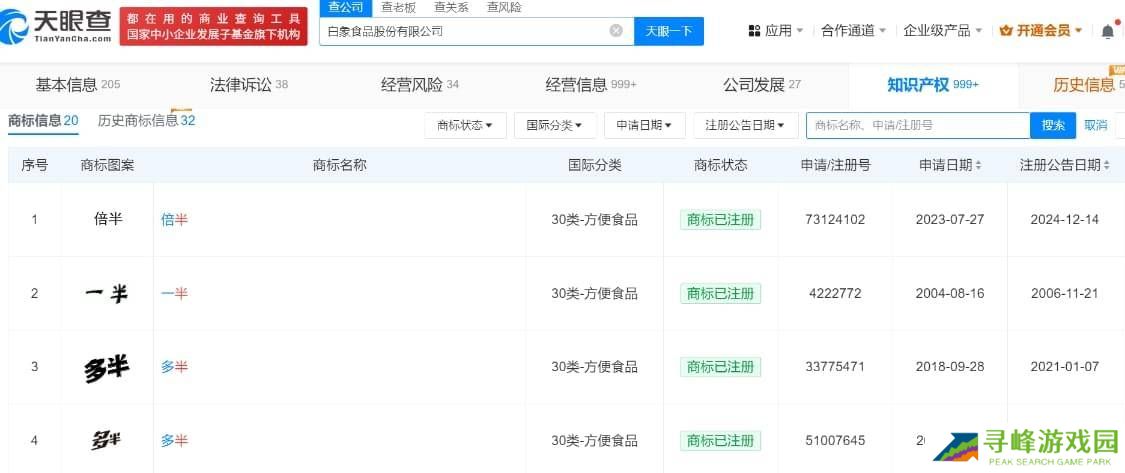Switch to the 知识产权 tab
Image resolution: width=1125 pixels, height=473 pixels.
933,85
